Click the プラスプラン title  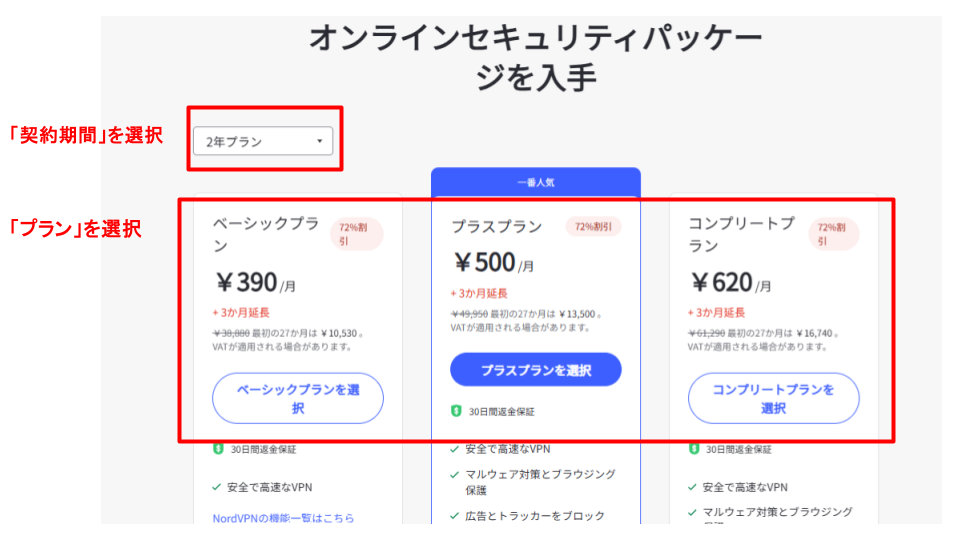(x=497, y=227)
